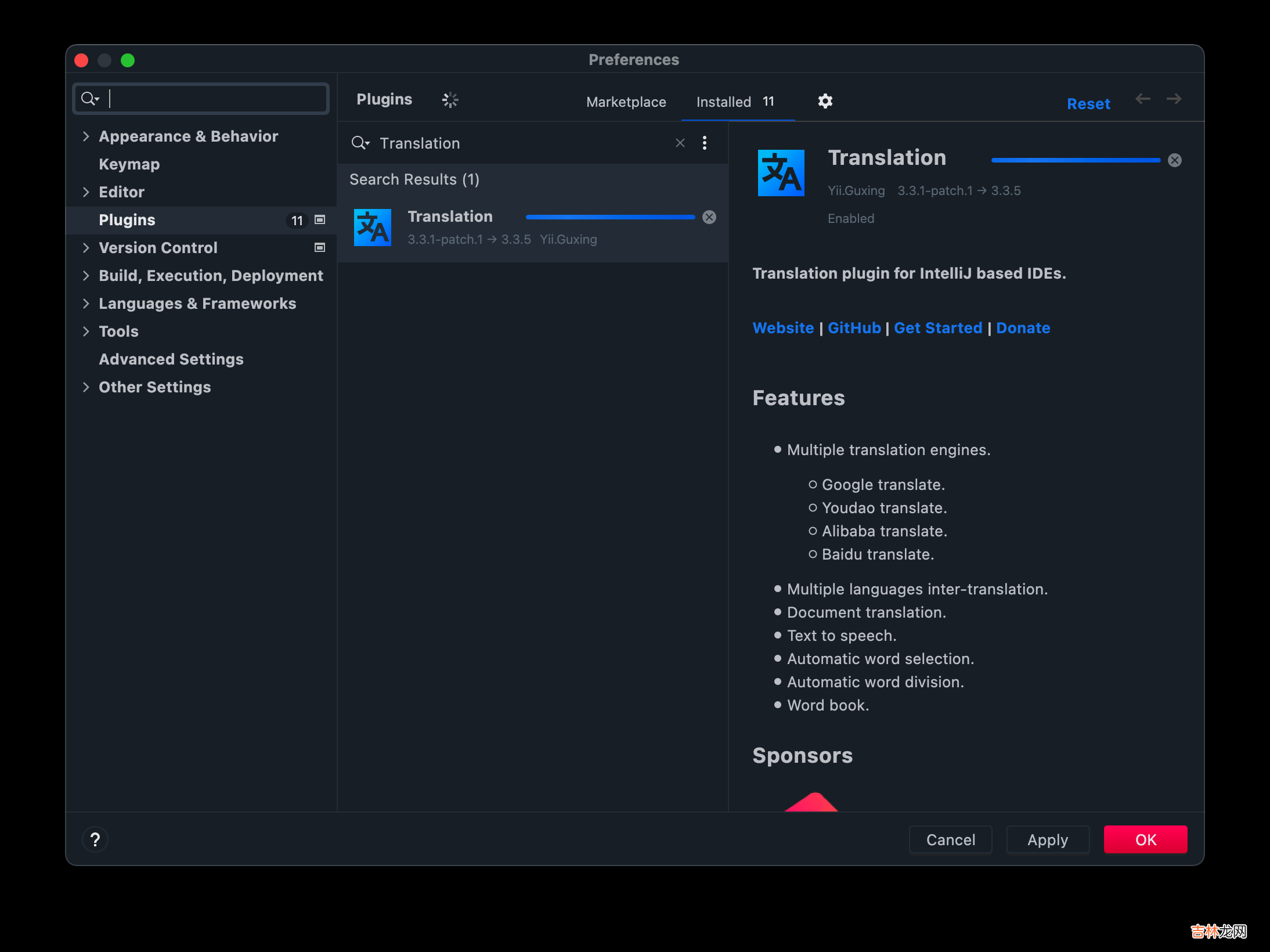The width and height of the screenshot is (1270, 952).
Task: Focus the settings search field
Action: click(x=201, y=99)
